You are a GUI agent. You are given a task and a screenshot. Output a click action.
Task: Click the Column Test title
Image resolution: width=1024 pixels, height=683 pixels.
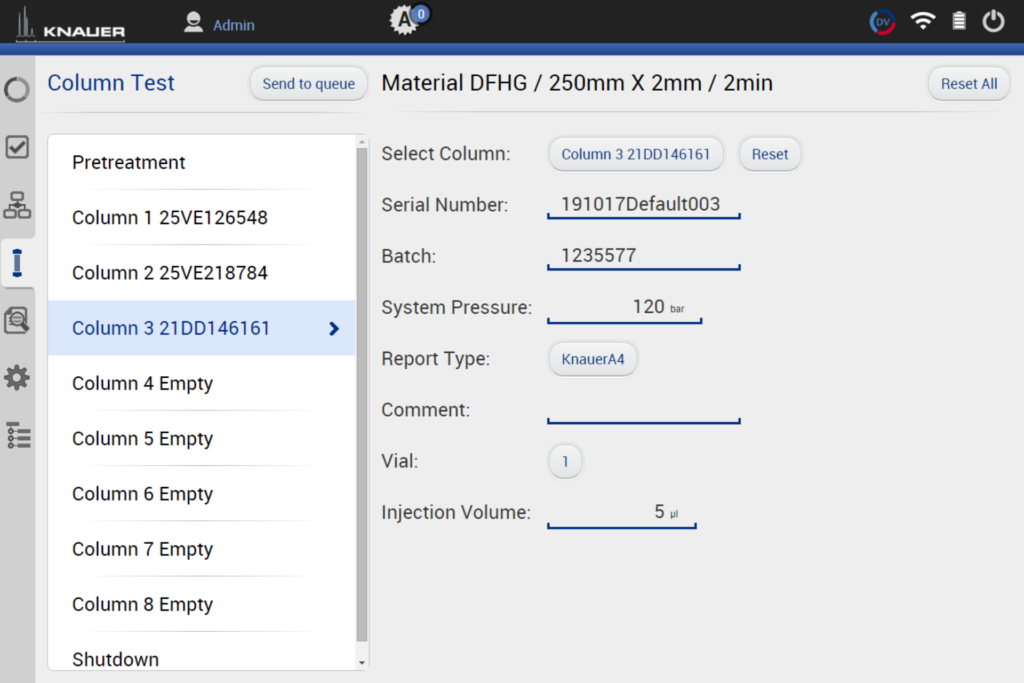pyautogui.click(x=111, y=83)
